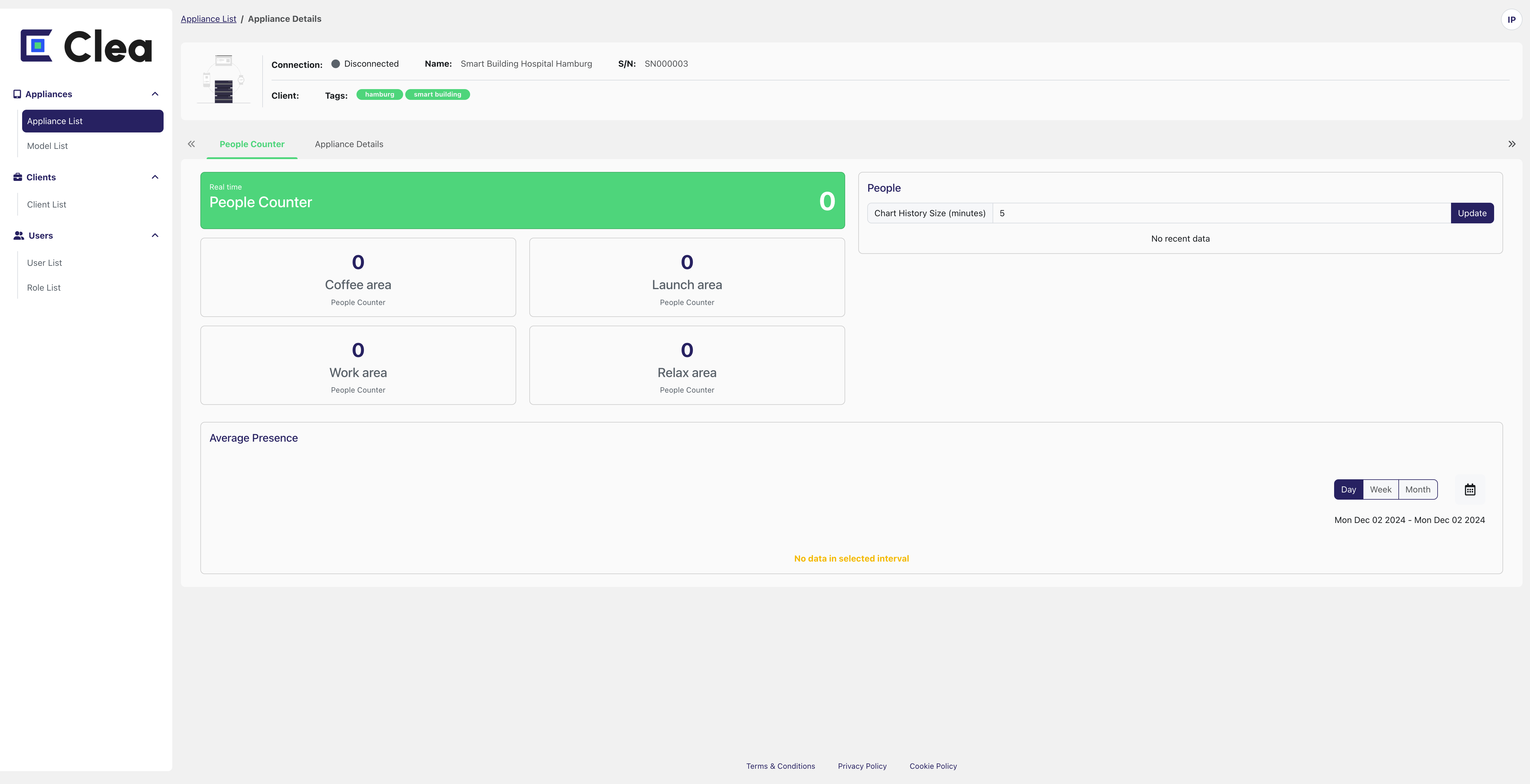The image size is (1530, 784).
Task: Click the Clients briefcase icon
Action: [x=18, y=177]
